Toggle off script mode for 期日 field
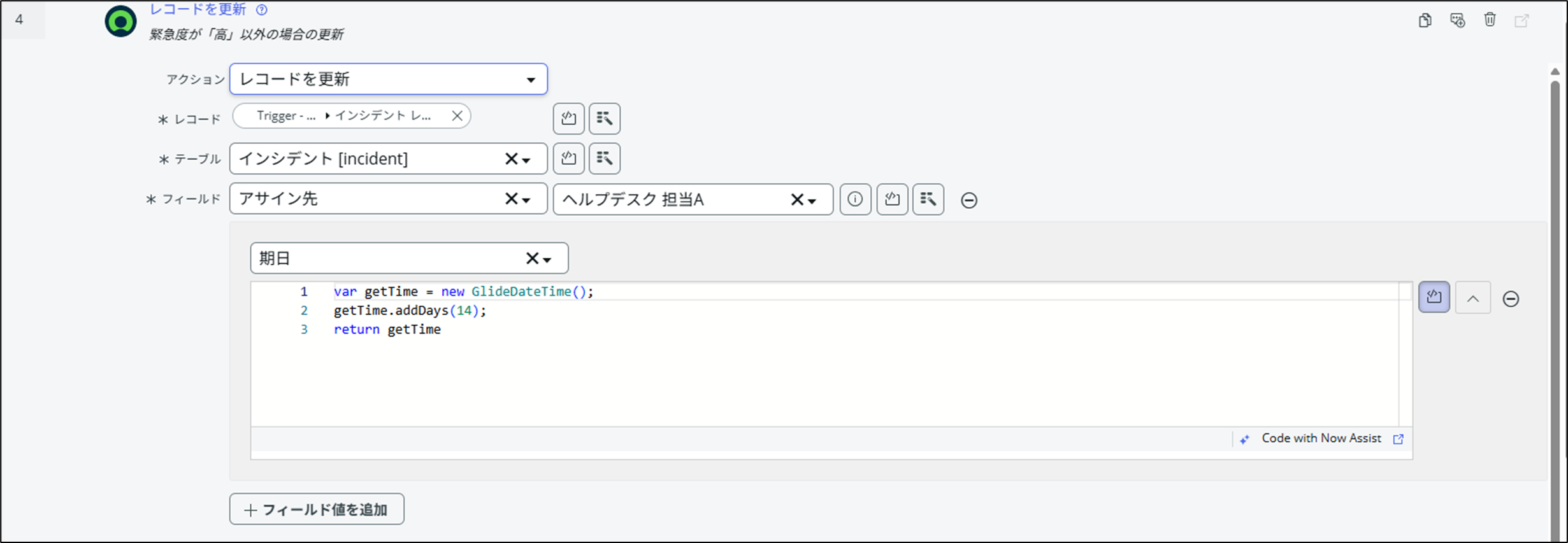This screenshot has height=543, width=1568. point(1434,297)
